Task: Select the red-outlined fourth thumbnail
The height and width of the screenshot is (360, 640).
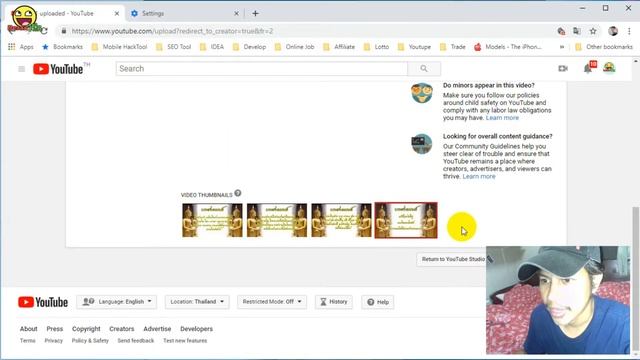Action: click(x=406, y=220)
